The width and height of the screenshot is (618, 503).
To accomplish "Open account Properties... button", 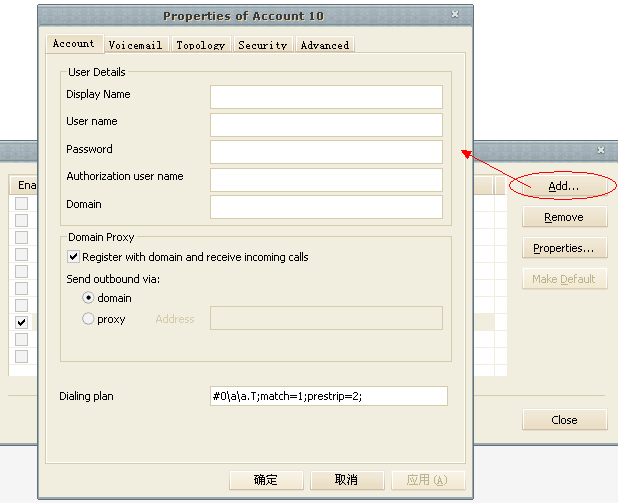I will pos(564,248).
